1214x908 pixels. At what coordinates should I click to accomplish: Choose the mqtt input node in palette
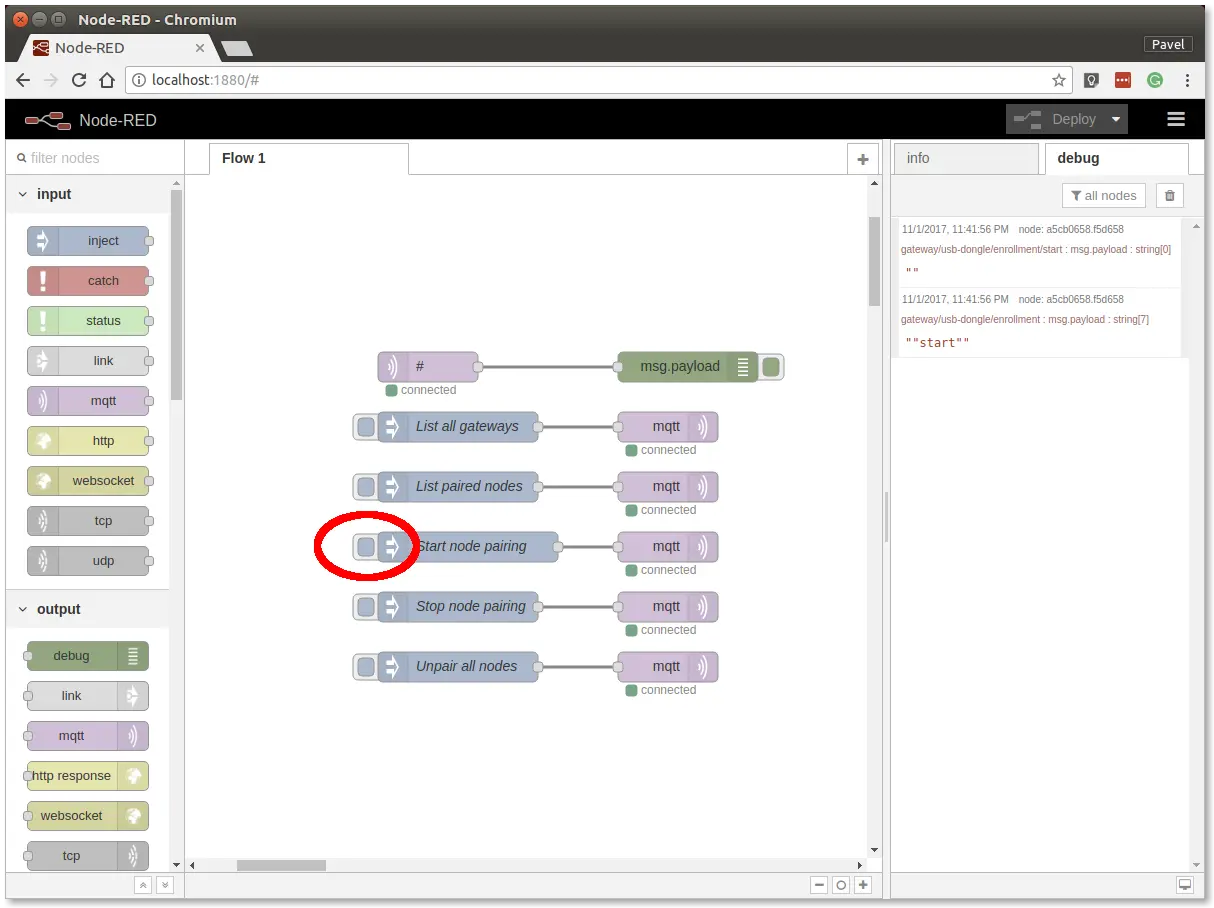click(88, 401)
